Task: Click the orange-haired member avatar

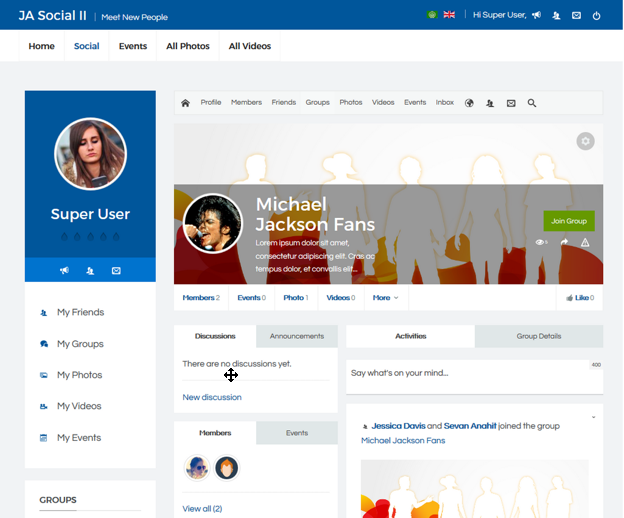Action: 226,467
